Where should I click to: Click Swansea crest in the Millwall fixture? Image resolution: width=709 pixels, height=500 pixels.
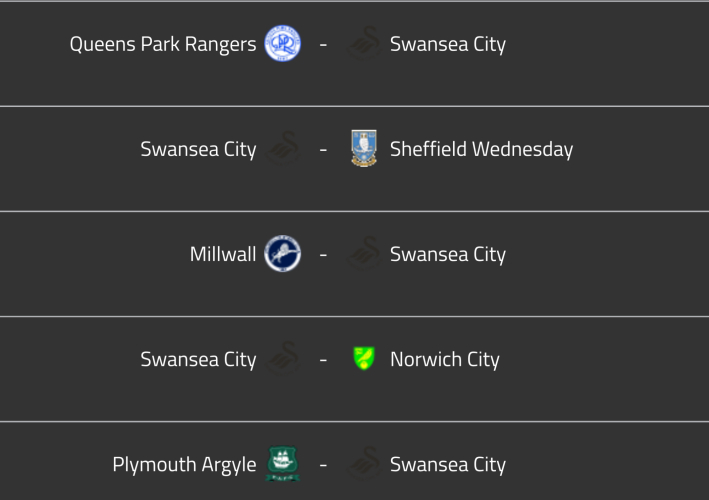pos(364,254)
